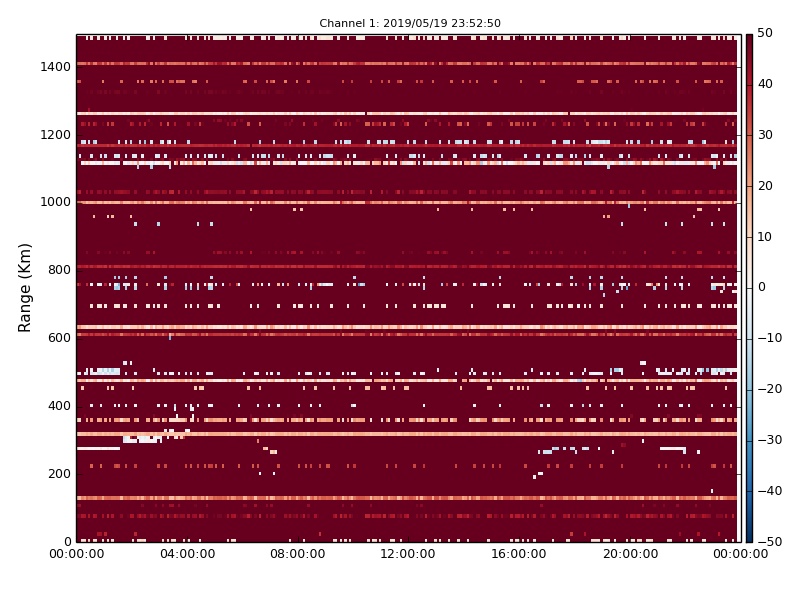Screen dimensions: 800x600
Task: Select the 1200 tick on range axis
Action: (x=56, y=135)
